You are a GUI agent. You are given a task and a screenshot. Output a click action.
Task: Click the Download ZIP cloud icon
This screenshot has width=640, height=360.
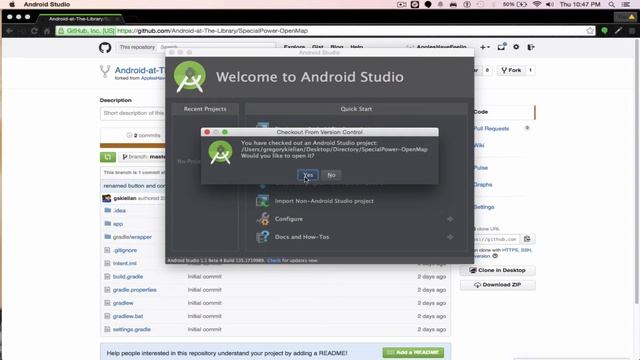coord(477,285)
